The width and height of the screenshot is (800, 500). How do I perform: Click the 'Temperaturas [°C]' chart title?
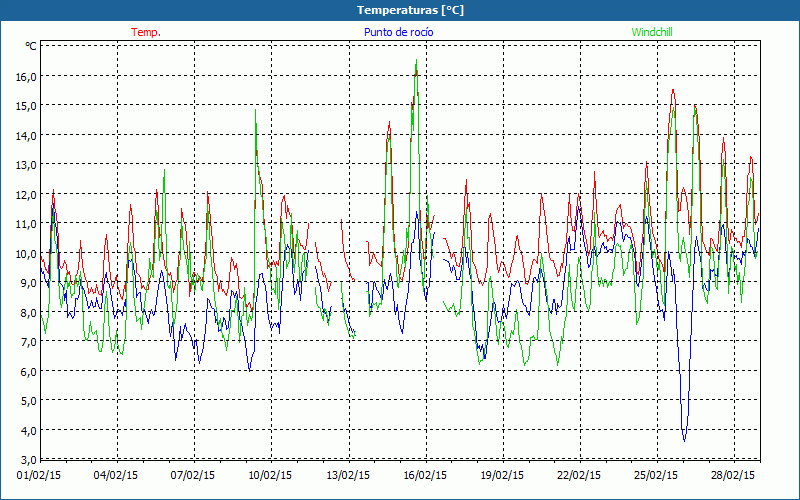point(410,10)
